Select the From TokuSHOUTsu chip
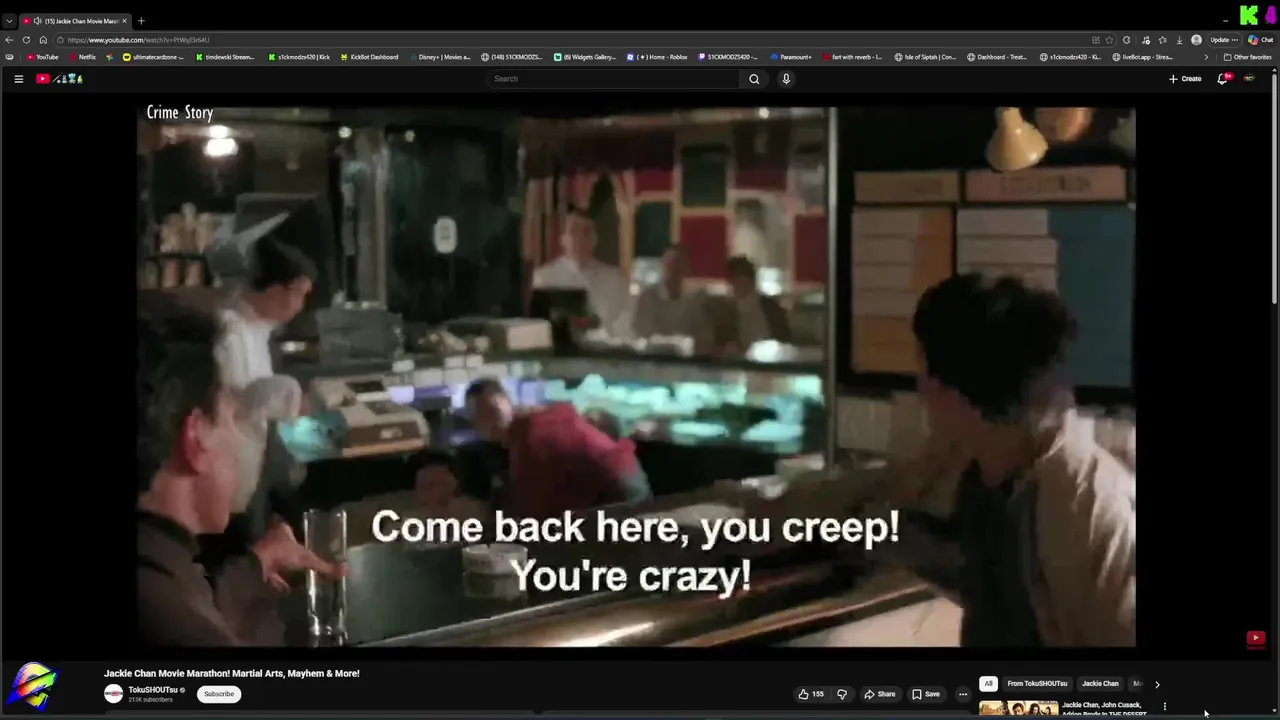Screen dimensions: 1280x720 click(1037, 684)
